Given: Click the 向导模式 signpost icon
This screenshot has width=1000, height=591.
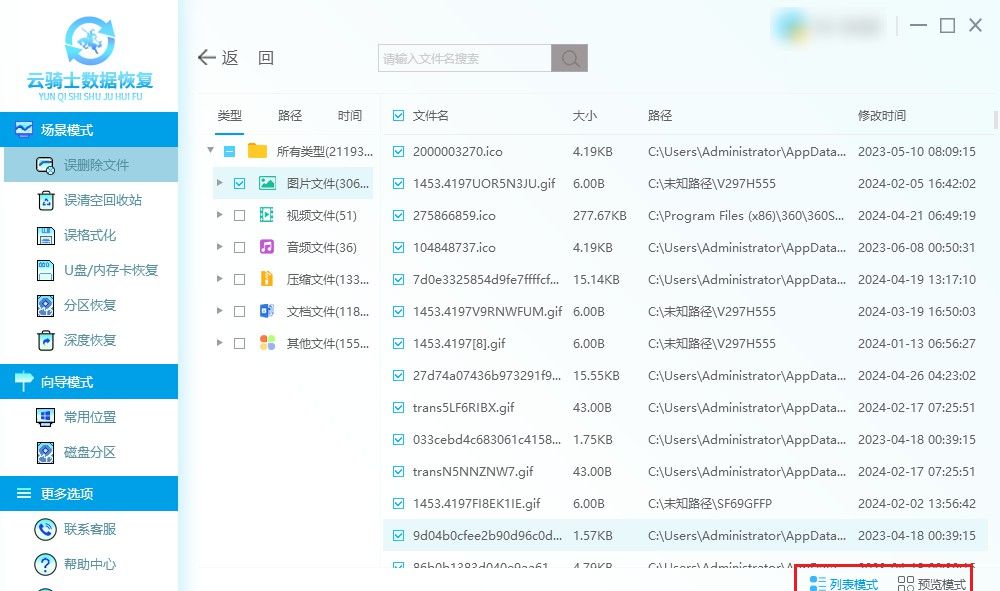Looking at the screenshot, I should (24, 381).
